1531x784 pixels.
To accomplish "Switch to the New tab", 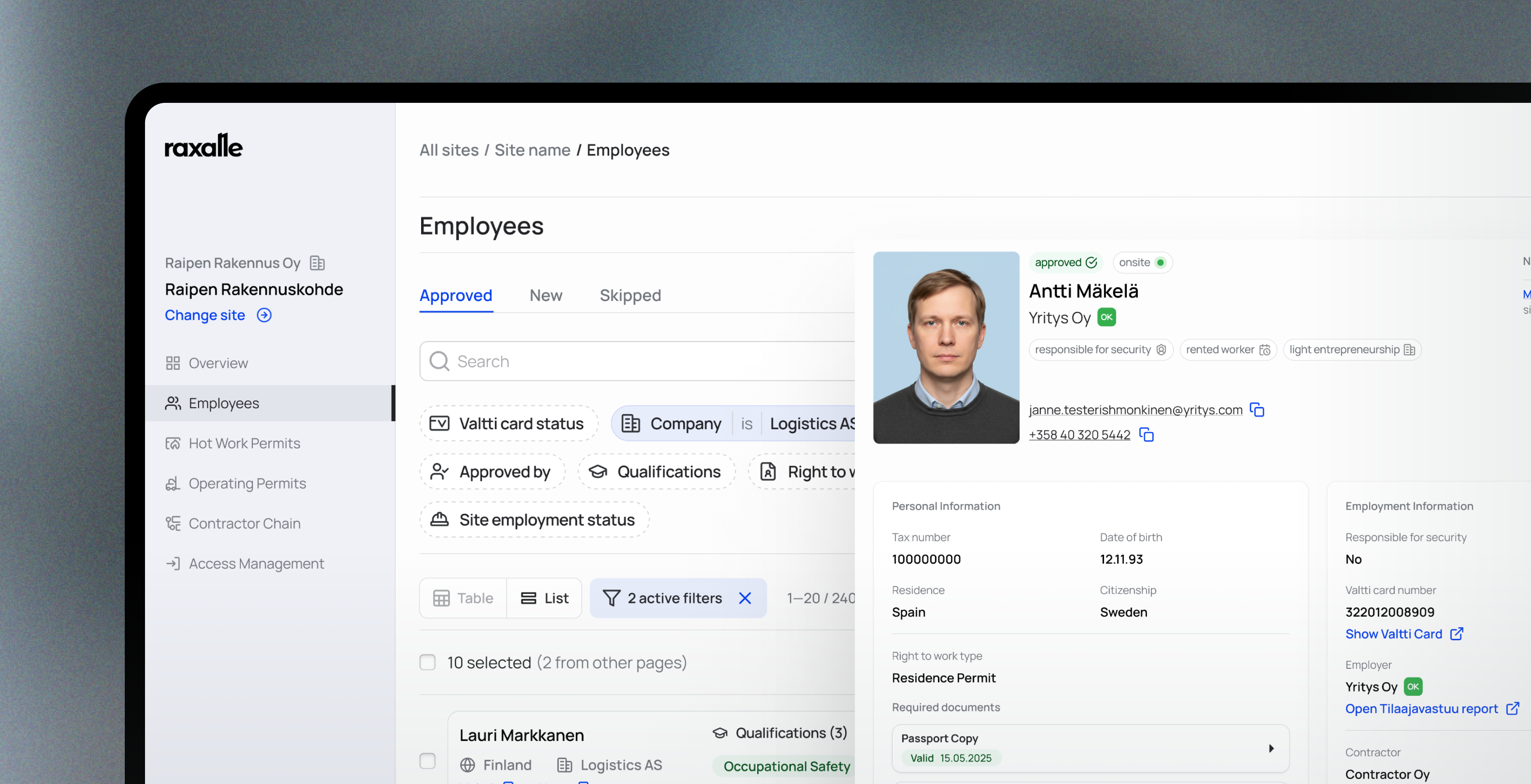I will tap(545, 295).
